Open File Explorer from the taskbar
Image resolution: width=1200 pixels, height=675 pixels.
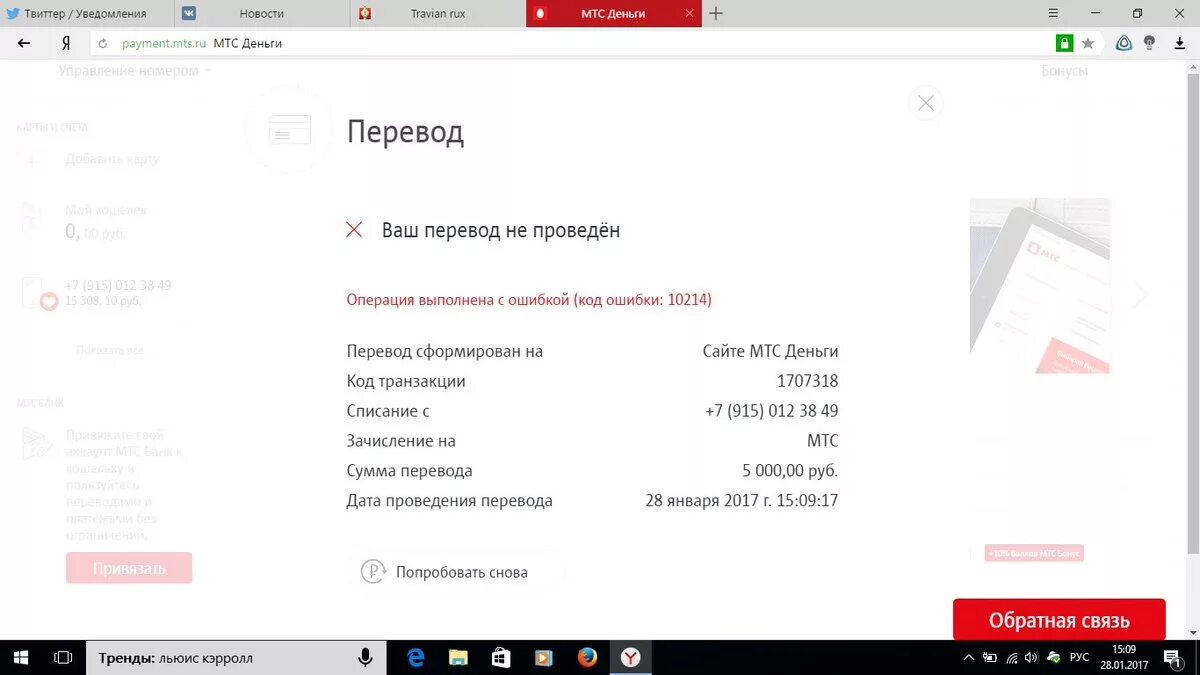pyautogui.click(x=458, y=658)
